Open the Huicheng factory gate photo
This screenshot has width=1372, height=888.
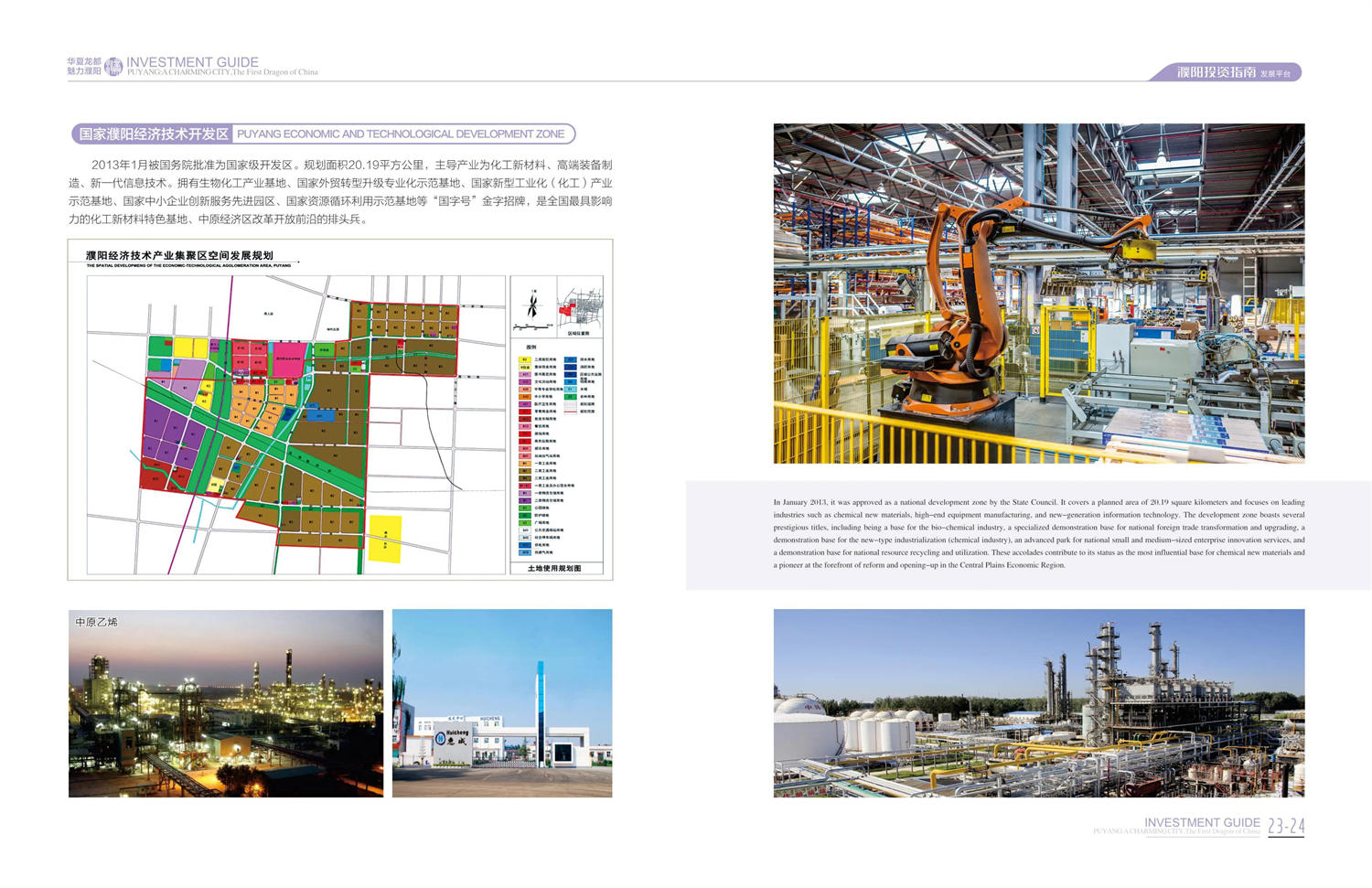coord(501,703)
